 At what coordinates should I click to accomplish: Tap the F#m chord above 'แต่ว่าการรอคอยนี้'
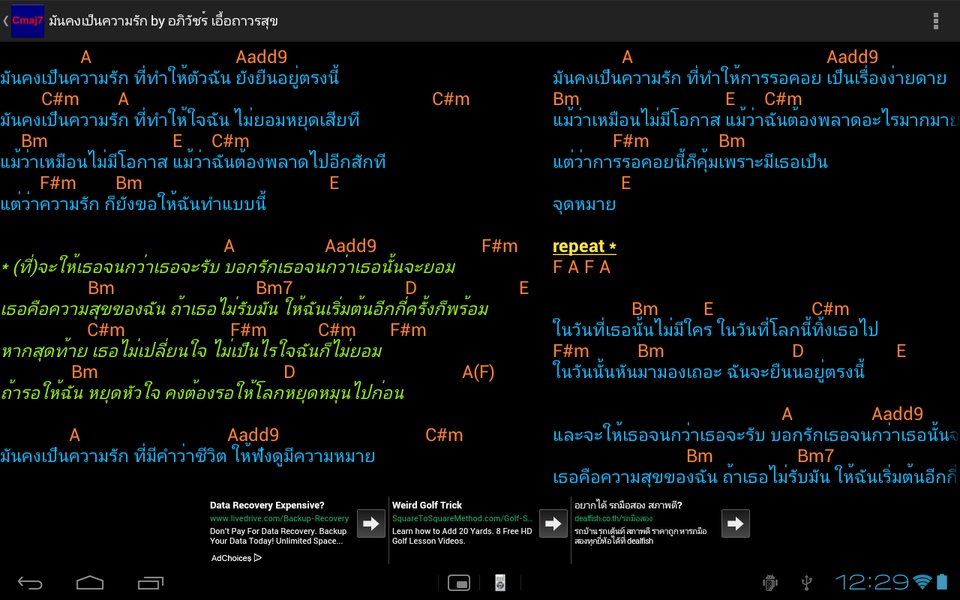click(631, 141)
